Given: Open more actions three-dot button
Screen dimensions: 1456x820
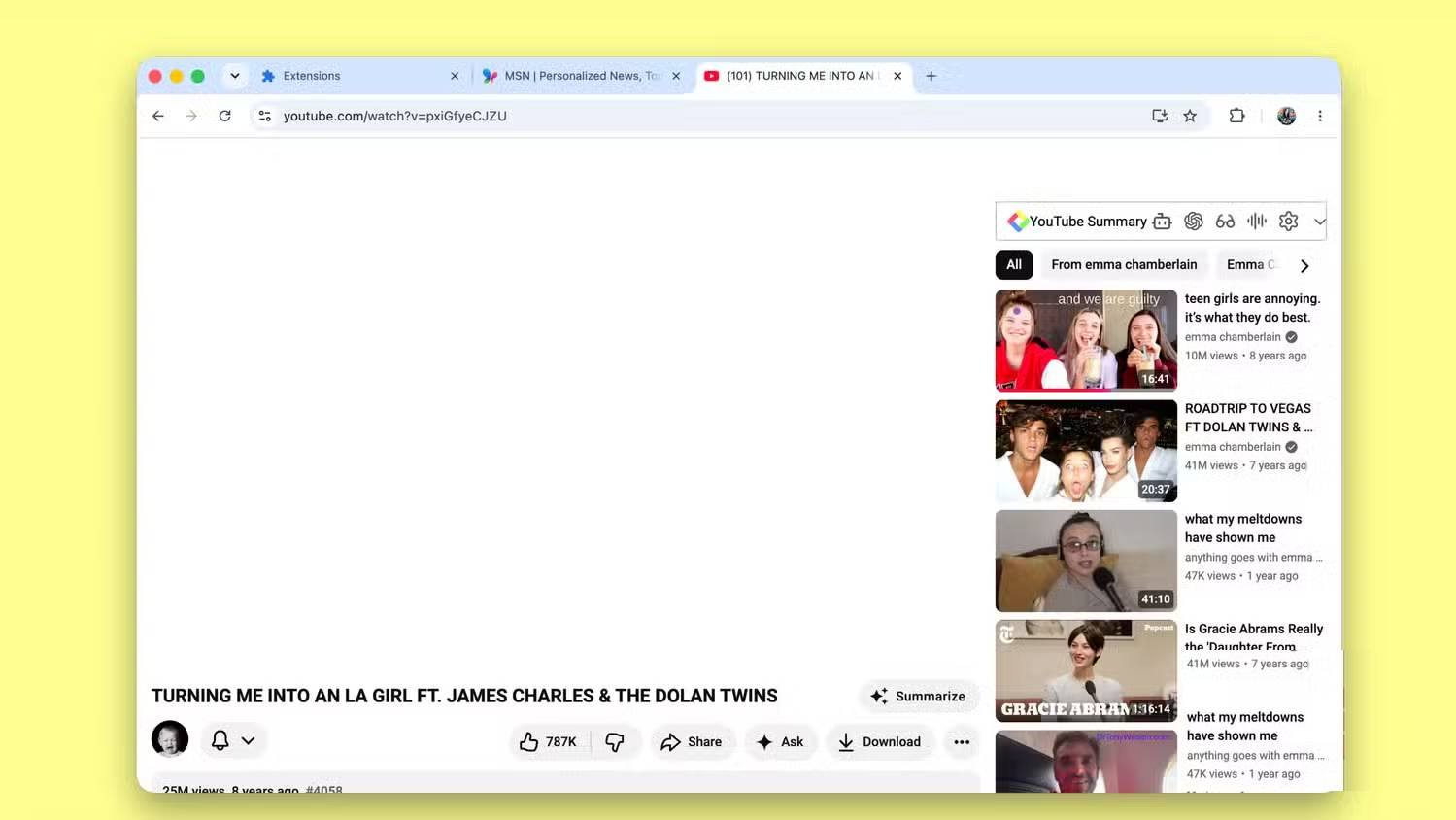Looking at the screenshot, I should point(962,742).
